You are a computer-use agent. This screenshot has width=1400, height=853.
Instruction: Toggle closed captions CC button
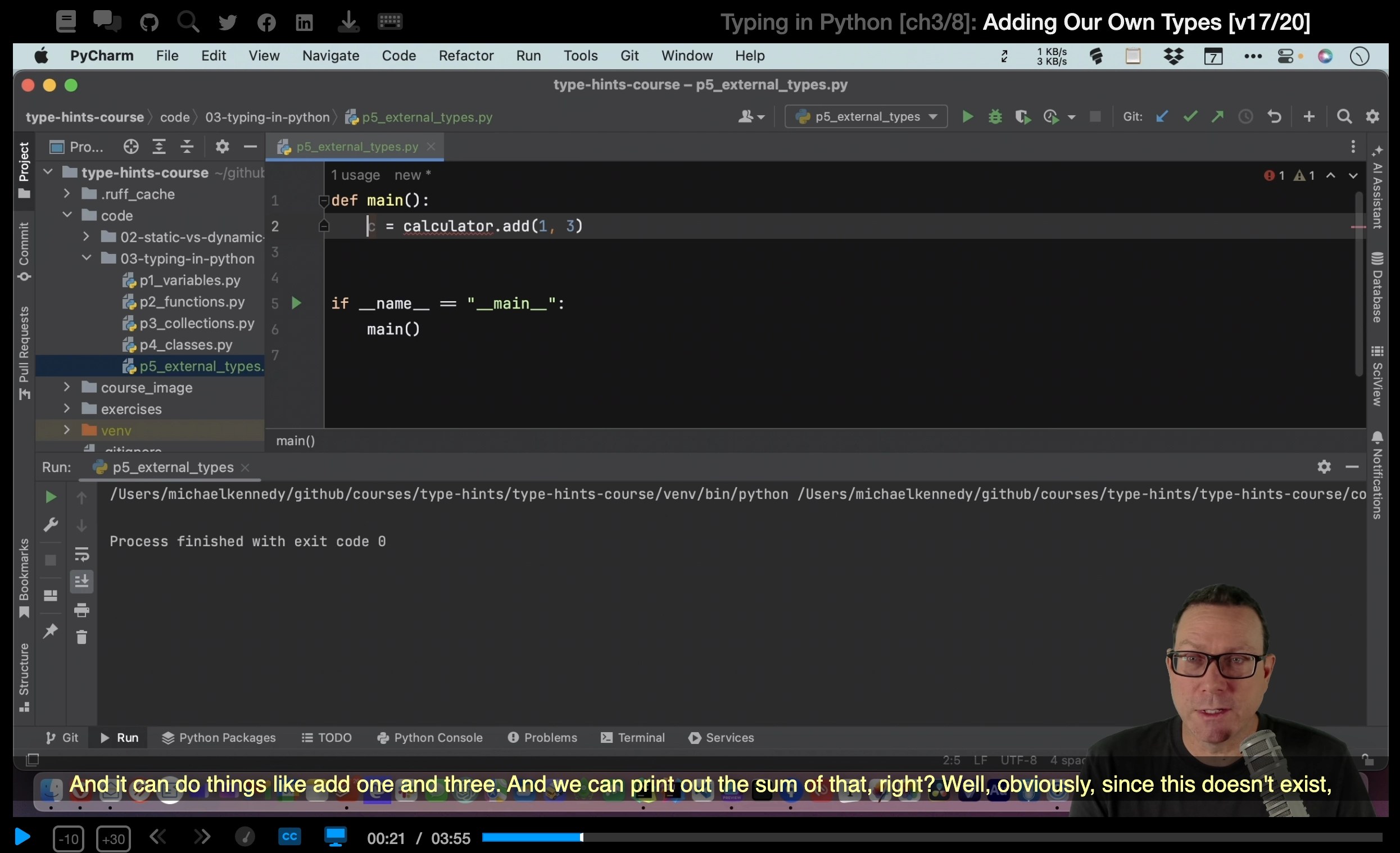coord(290,837)
